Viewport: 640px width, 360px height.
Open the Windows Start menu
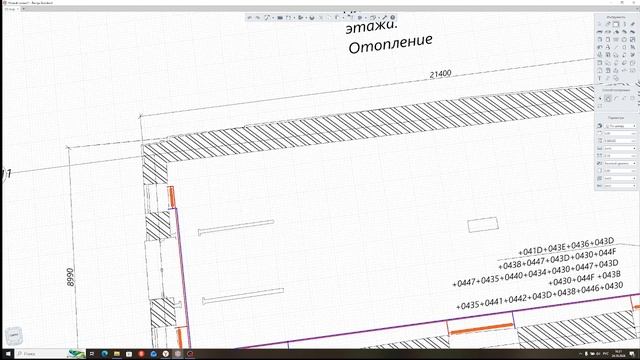(7, 353)
